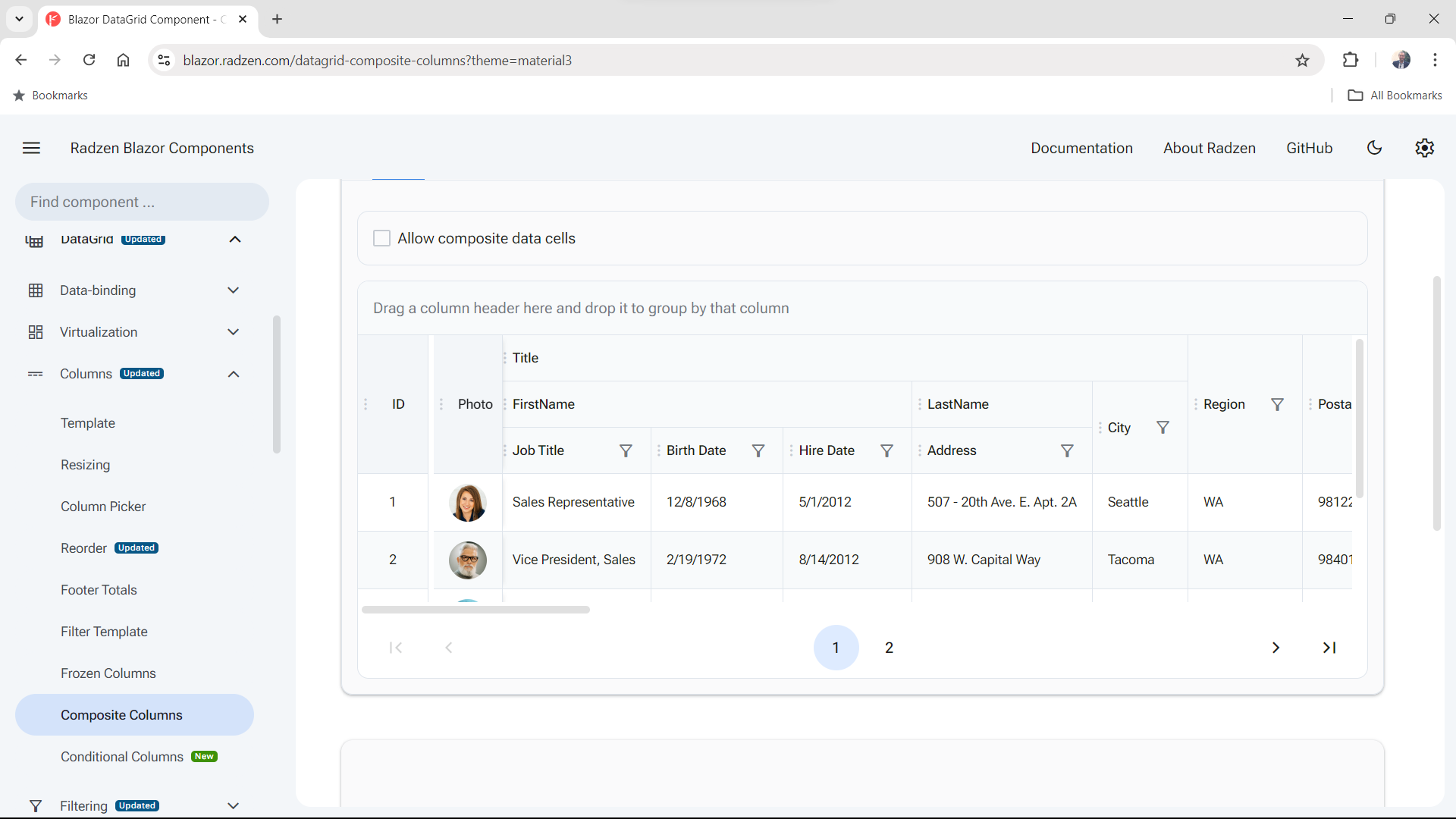This screenshot has height=819, width=1456.
Task: Open the theme settings gear icon
Action: click(x=1424, y=148)
